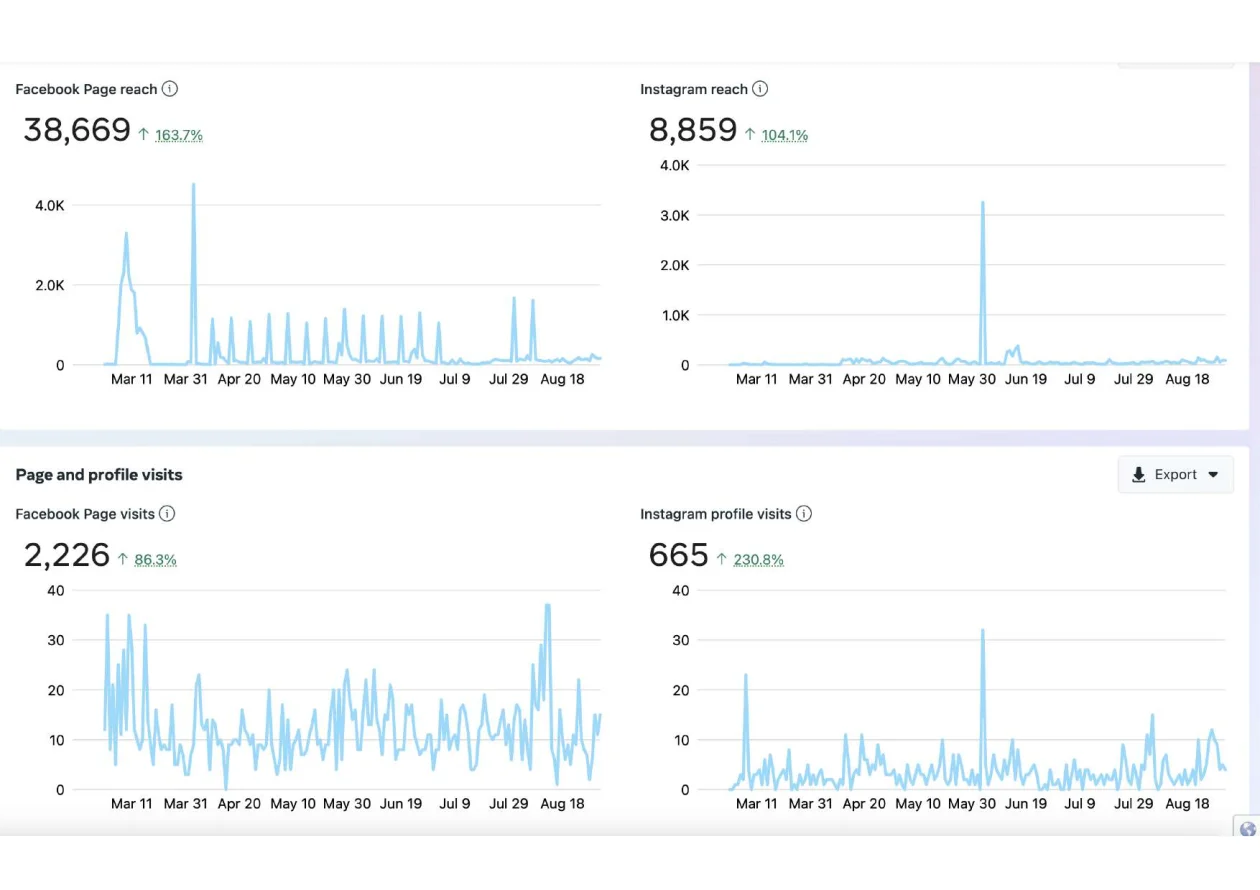
Task: View the Facebook Page visits info icon
Action: point(169,513)
